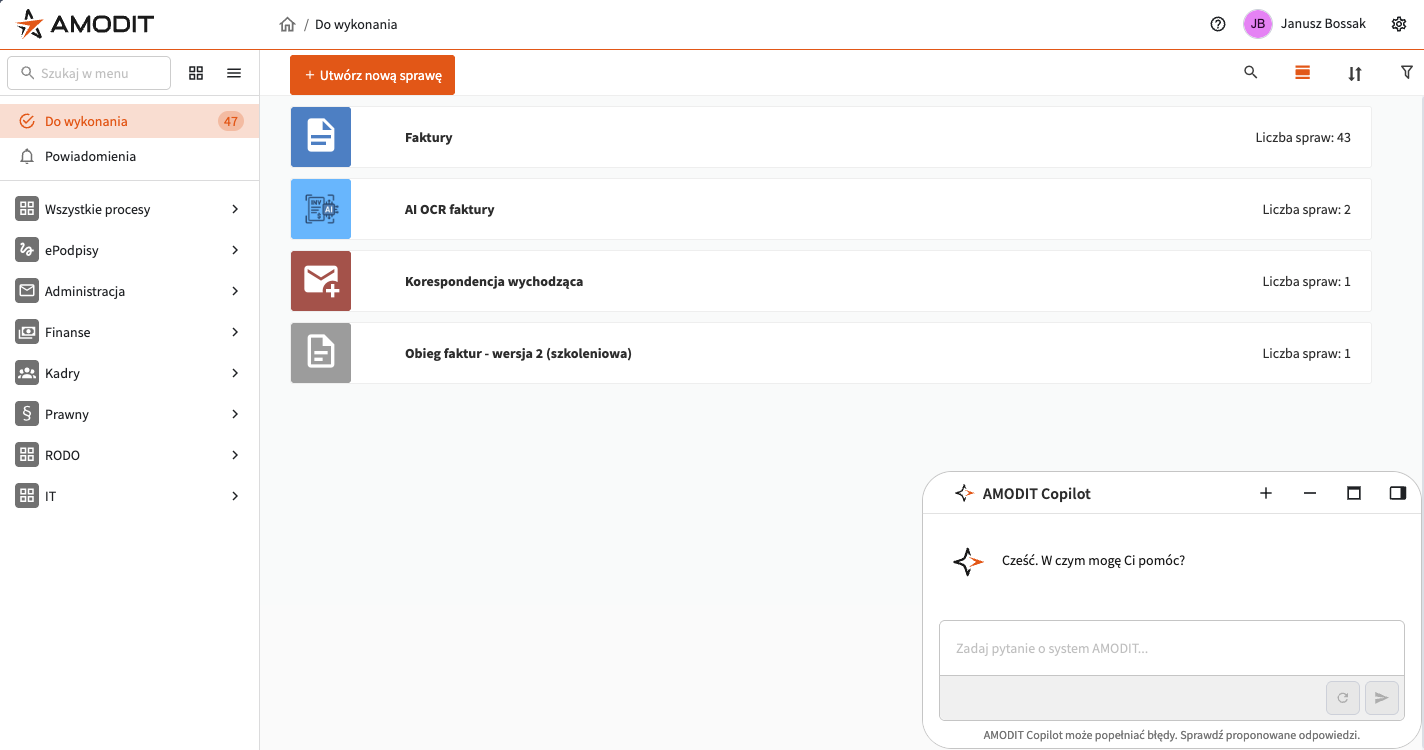Click the Faktury document icon tile
This screenshot has width=1424, height=750.
point(321,137)
